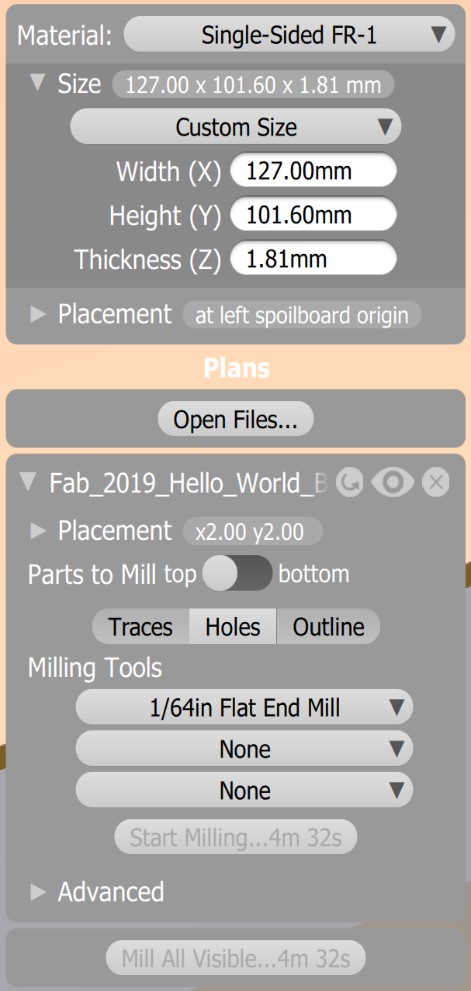Click the Thickness (Z) input field
Viewport: 471px width, 991px height.
[314, 259]
